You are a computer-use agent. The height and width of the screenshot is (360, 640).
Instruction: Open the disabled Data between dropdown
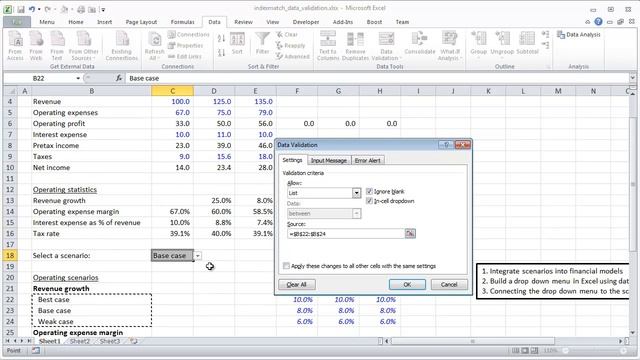tap(356, 213)
